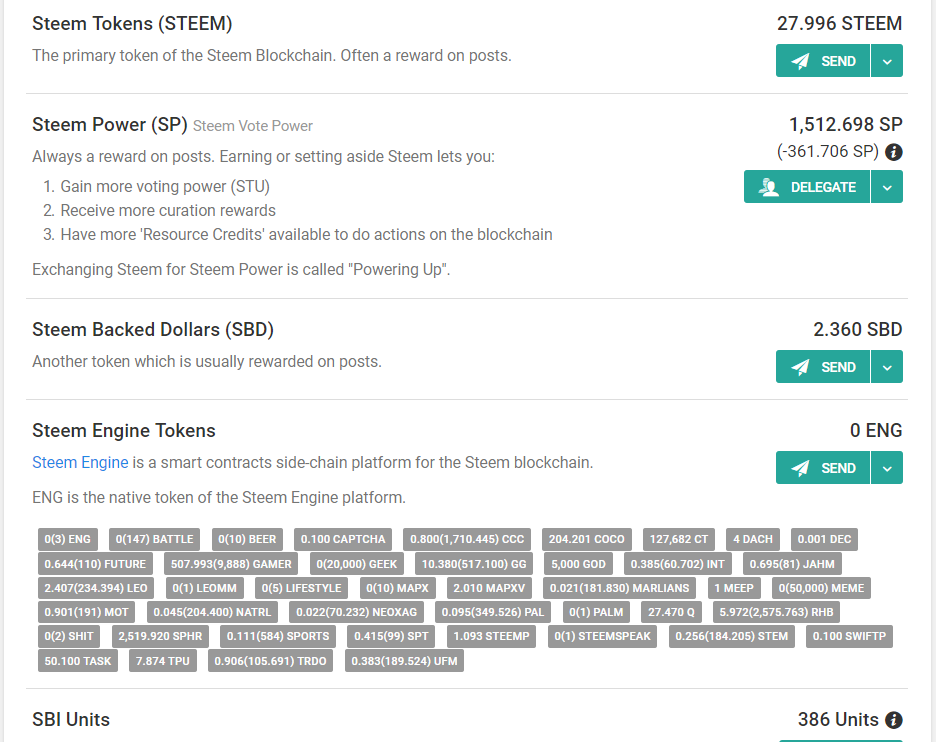Image resolution: width=936 pixels, height=742 pixels.
Task: Select the 0(147) BATTLE token tag
Action: pos(154,539)
